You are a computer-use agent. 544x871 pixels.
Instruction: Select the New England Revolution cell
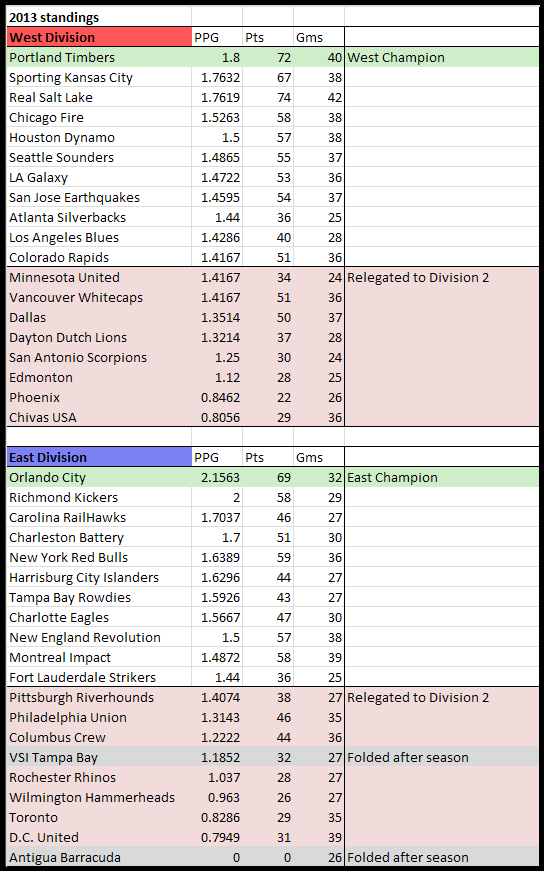[99, 637]
